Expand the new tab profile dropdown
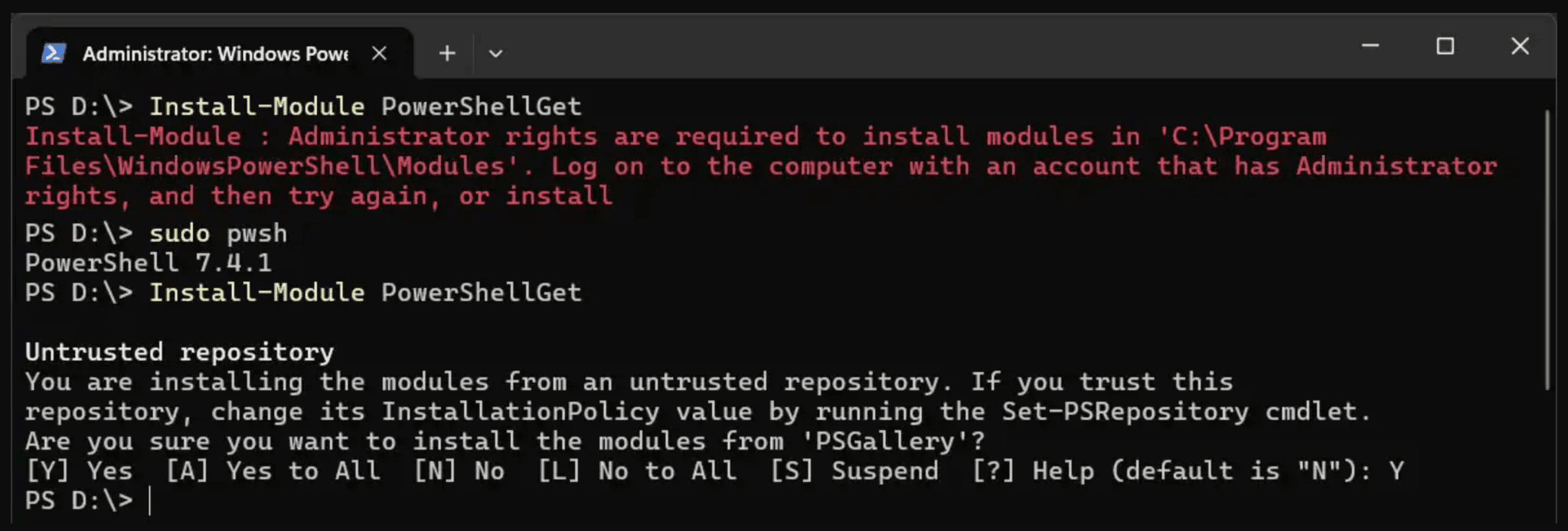1568x531 pixels. pyautogui.click(x=495, y=54)
